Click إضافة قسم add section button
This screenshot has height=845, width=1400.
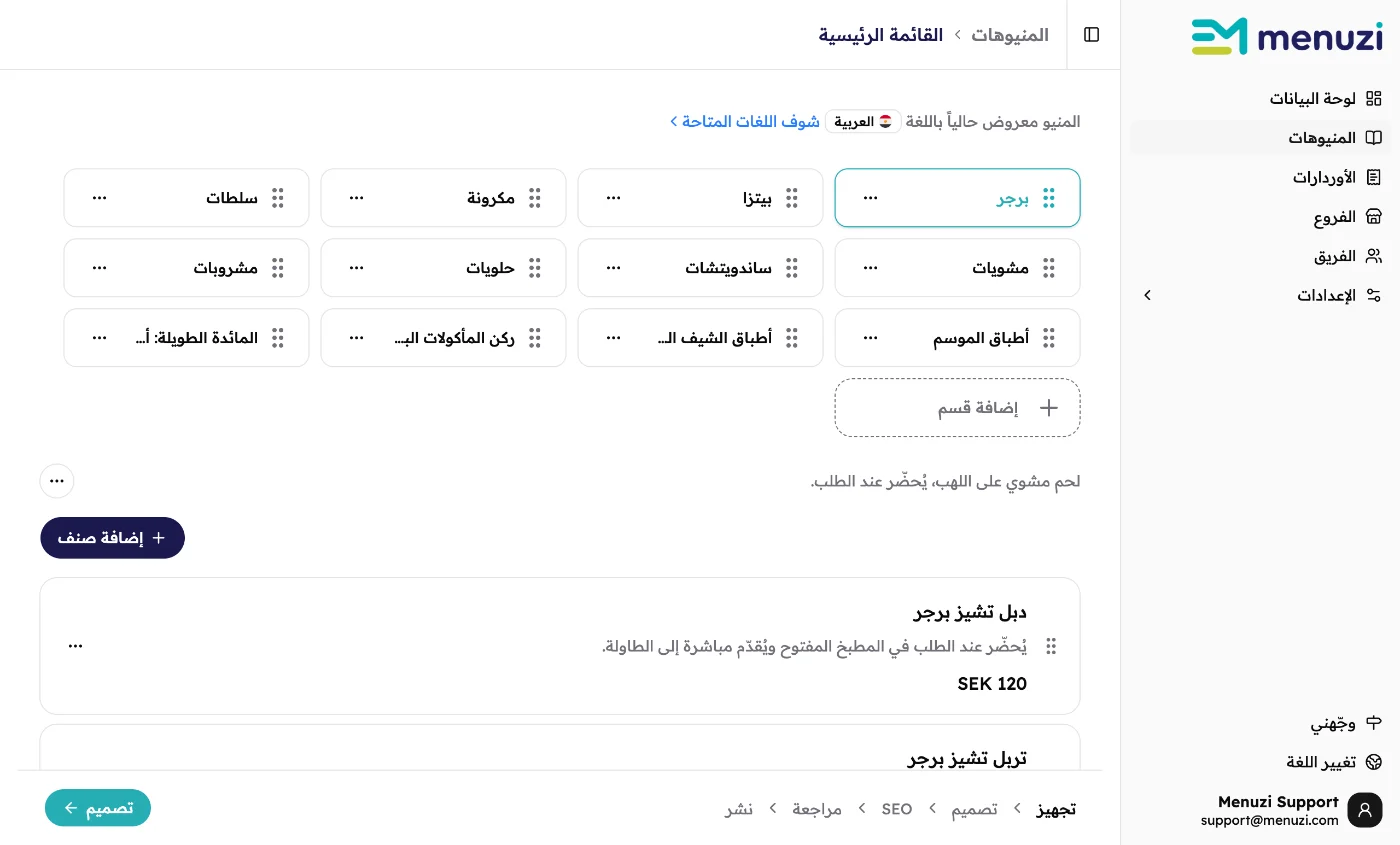[957, 407]
